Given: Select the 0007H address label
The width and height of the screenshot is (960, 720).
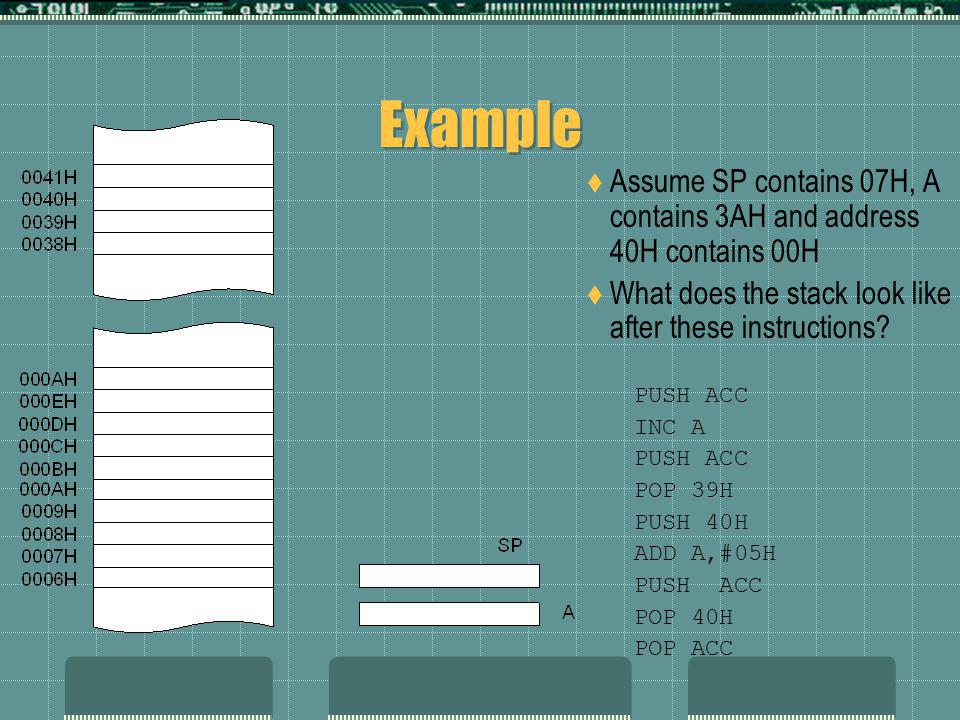Looking at the screenshot, I should 49,556.
